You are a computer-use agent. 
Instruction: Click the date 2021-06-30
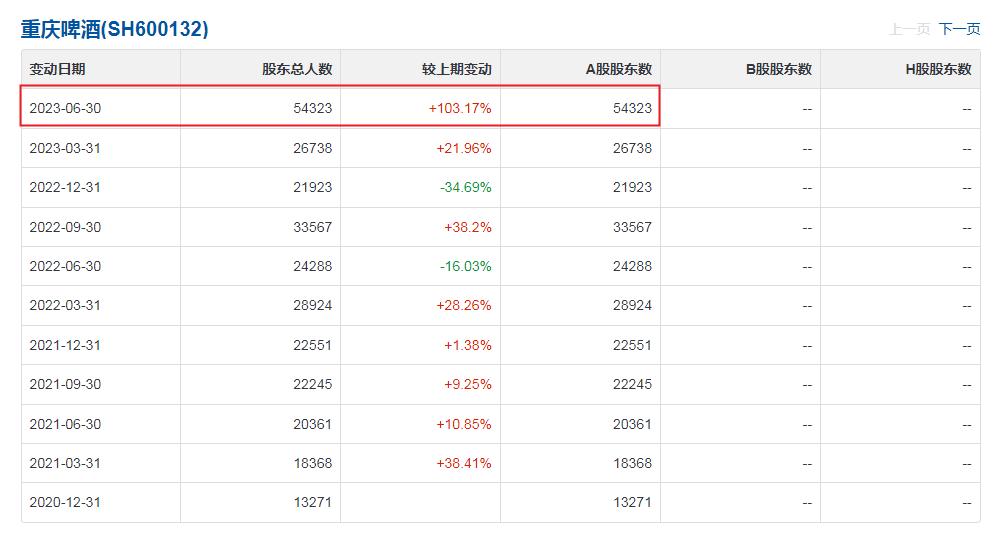pos(65,424)
